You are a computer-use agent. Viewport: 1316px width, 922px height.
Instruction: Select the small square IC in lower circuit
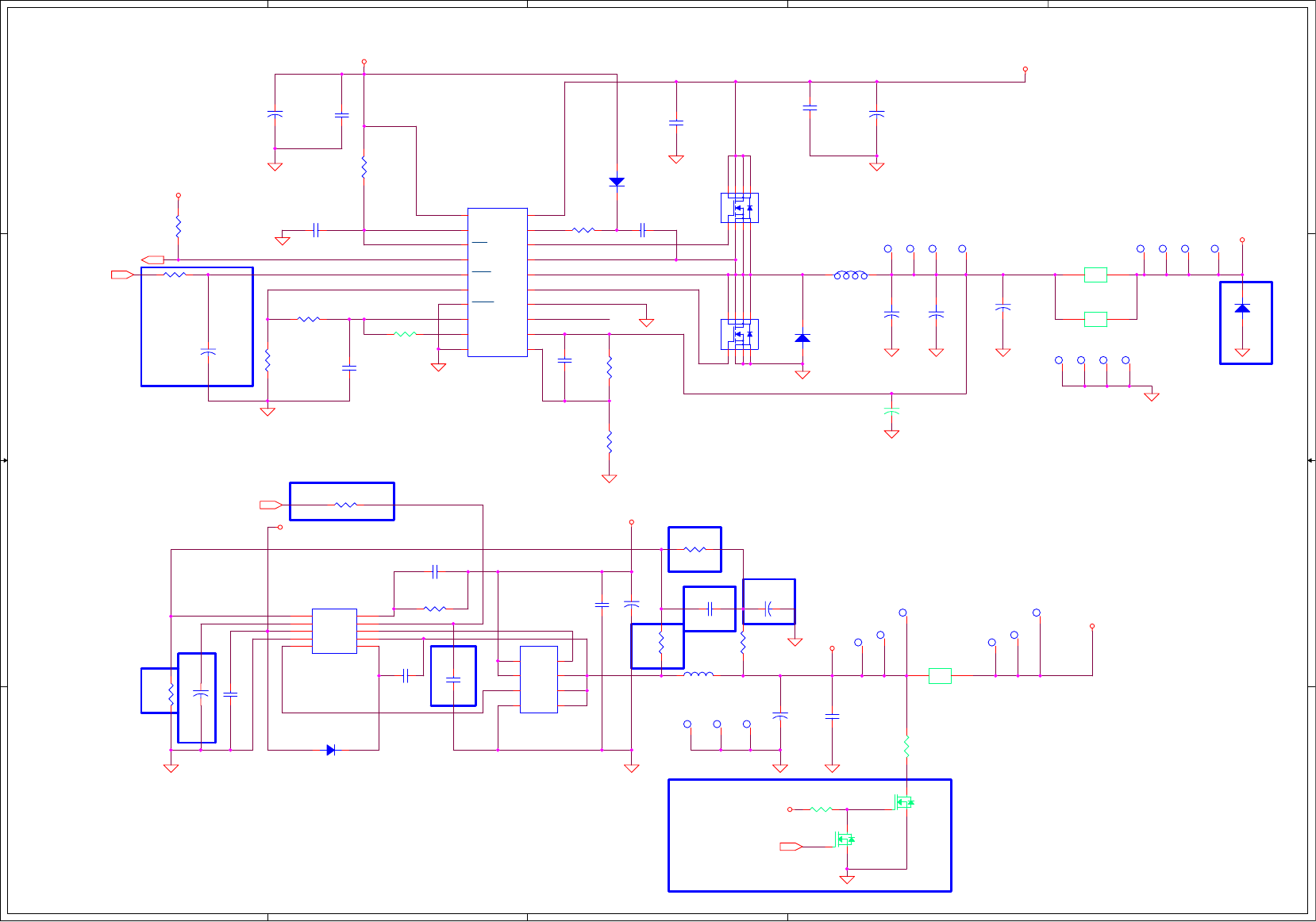334,631
